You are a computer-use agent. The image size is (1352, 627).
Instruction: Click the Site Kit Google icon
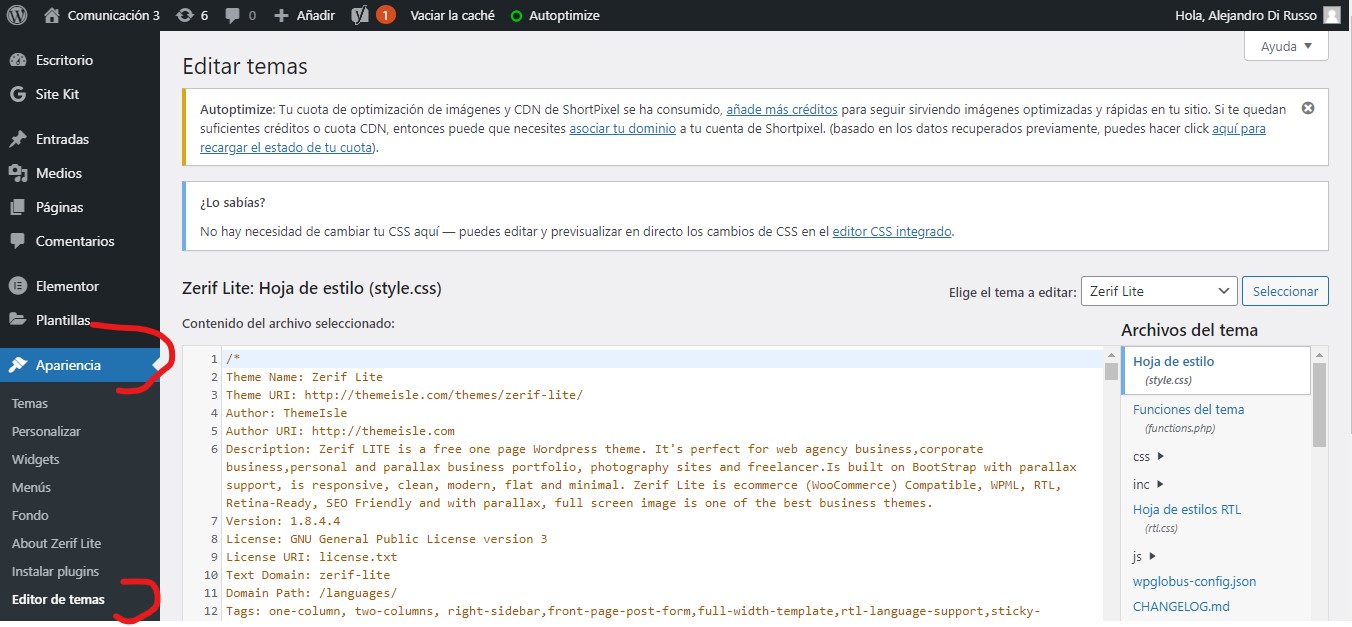[18, 94]
